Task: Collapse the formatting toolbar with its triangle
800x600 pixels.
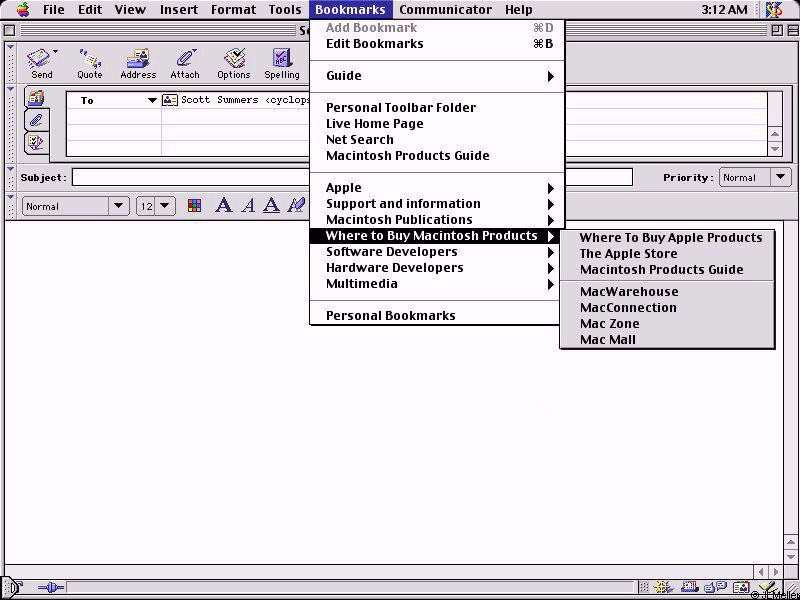Action: point(10,197)
